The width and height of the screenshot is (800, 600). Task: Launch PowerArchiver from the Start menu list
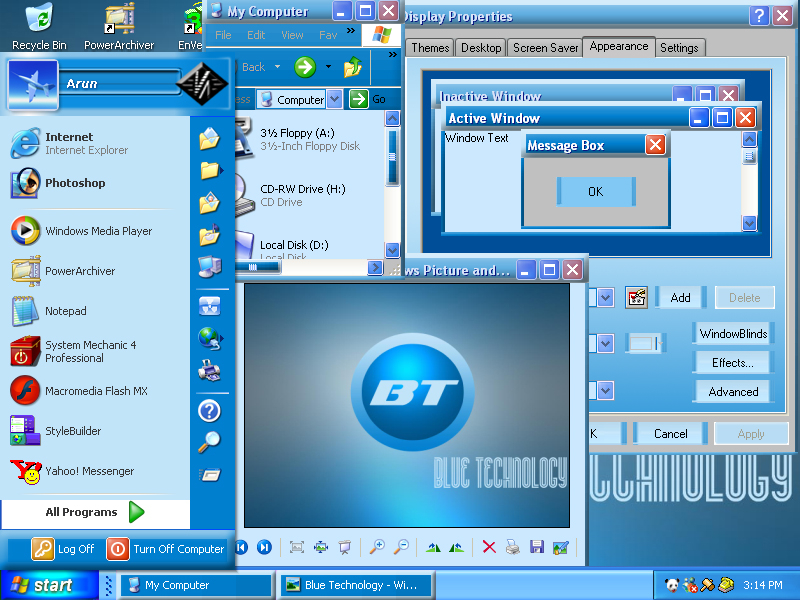(x=94, y=271)
